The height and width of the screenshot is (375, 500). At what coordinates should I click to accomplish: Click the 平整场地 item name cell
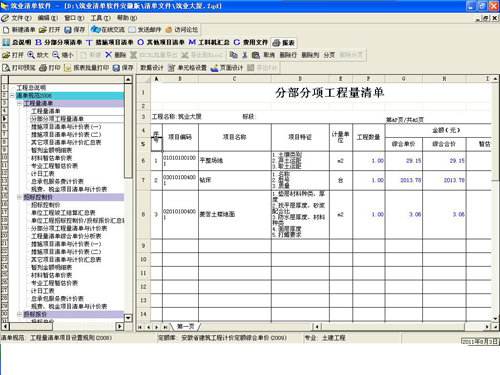235,161
